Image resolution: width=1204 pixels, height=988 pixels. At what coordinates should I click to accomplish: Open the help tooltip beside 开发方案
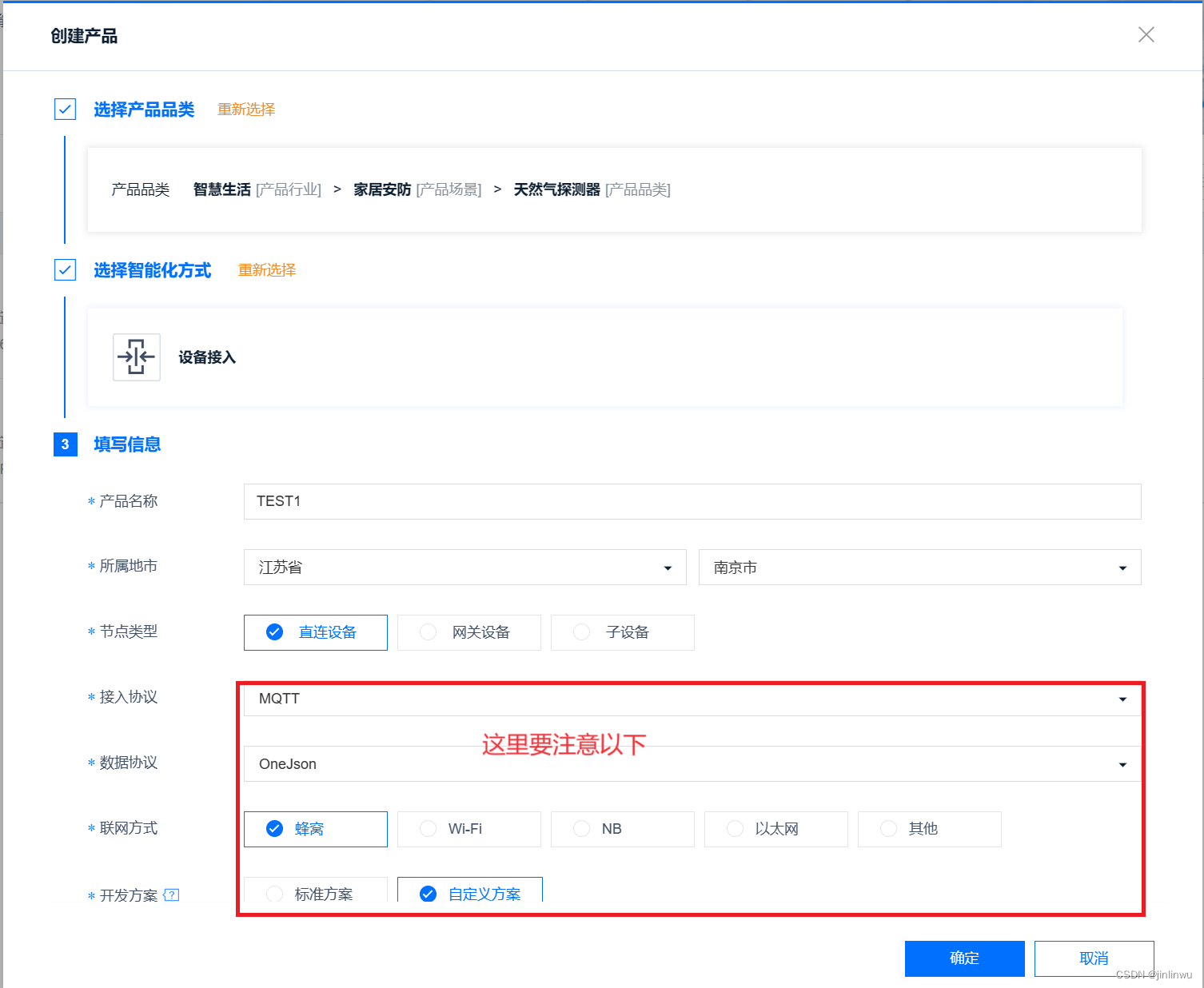tap(172, 894)
